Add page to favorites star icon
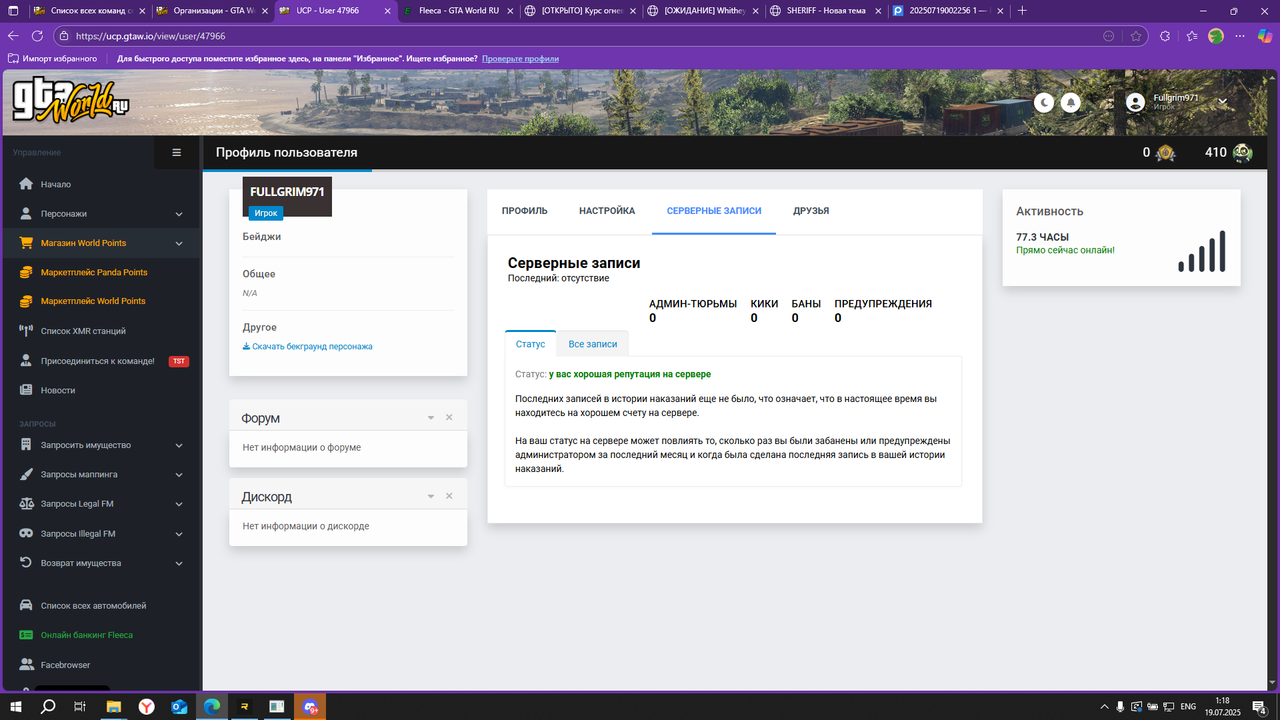The height and width of the screenshot is (720, 1280). click(1136, 36)
